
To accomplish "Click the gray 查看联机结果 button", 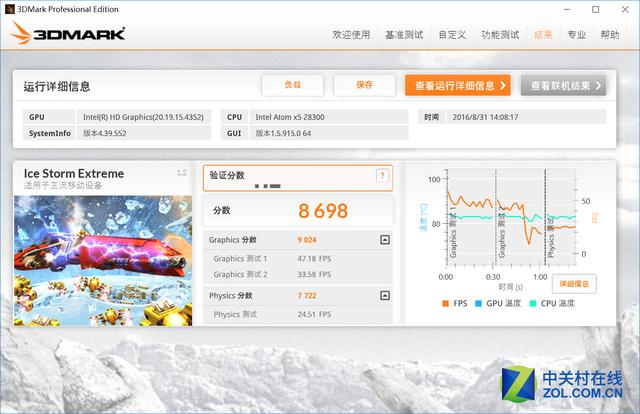I will (563, 85).
